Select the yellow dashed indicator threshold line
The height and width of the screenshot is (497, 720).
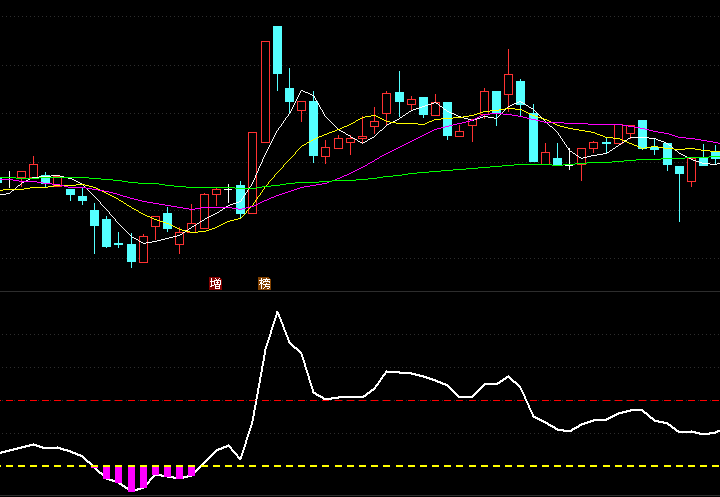360,466
